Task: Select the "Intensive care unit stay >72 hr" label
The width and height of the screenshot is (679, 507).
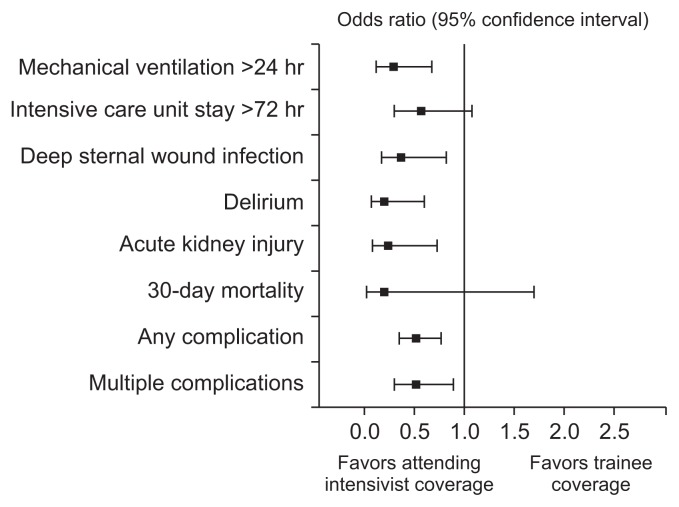Action: point(156,110)
